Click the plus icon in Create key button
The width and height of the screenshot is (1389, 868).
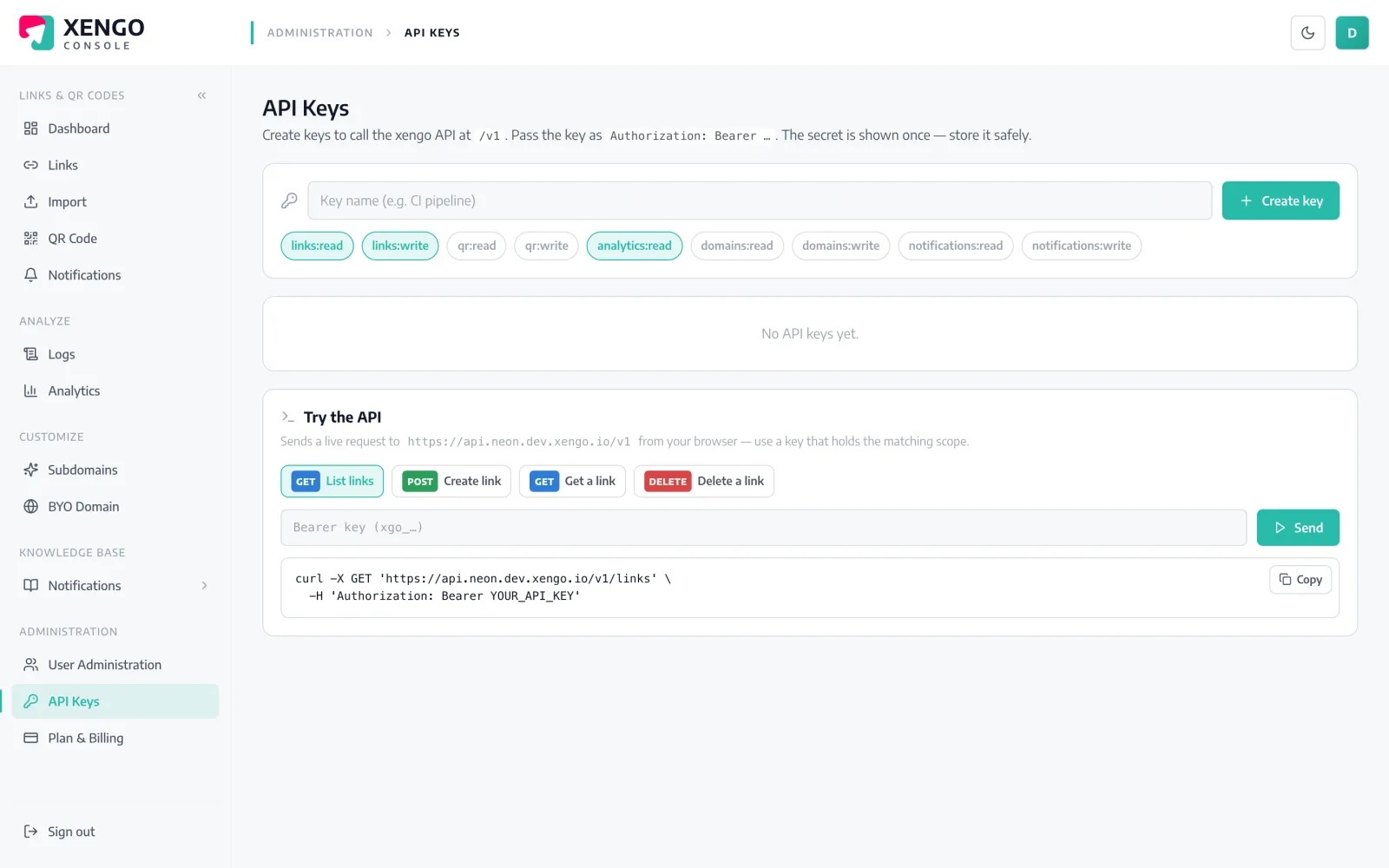coord(1246,201)
